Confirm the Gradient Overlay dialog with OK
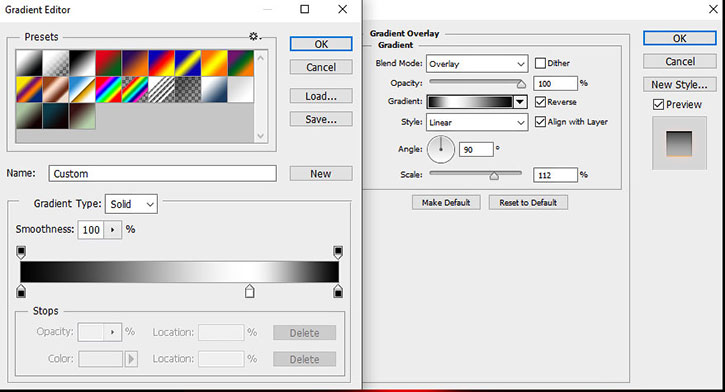This screenshot has height=392, width=725. [679, 38]
